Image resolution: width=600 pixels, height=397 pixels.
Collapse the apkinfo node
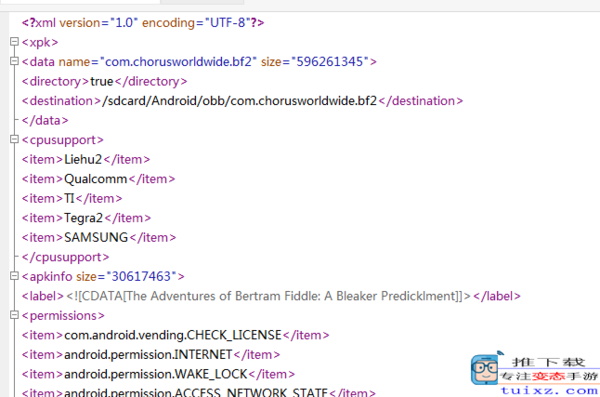(14, 276)
